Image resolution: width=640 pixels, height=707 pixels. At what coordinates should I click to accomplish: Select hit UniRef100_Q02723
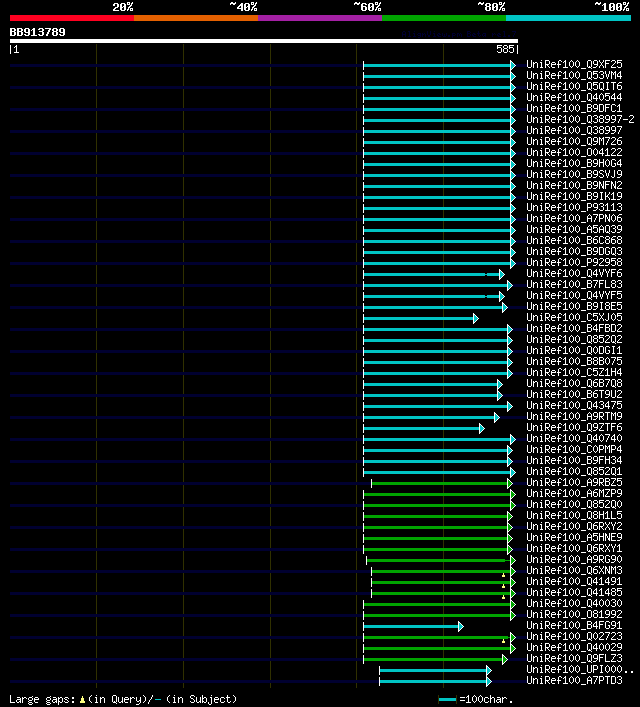[574, 636]
